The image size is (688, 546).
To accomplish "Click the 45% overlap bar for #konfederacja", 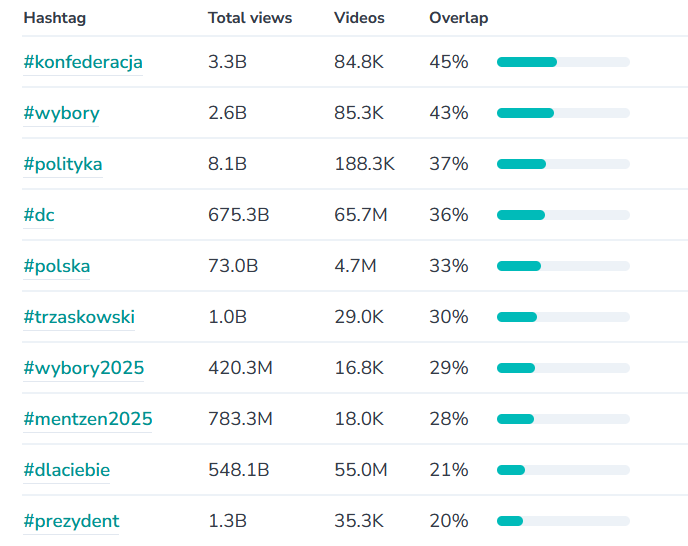I will pos(563,62).
